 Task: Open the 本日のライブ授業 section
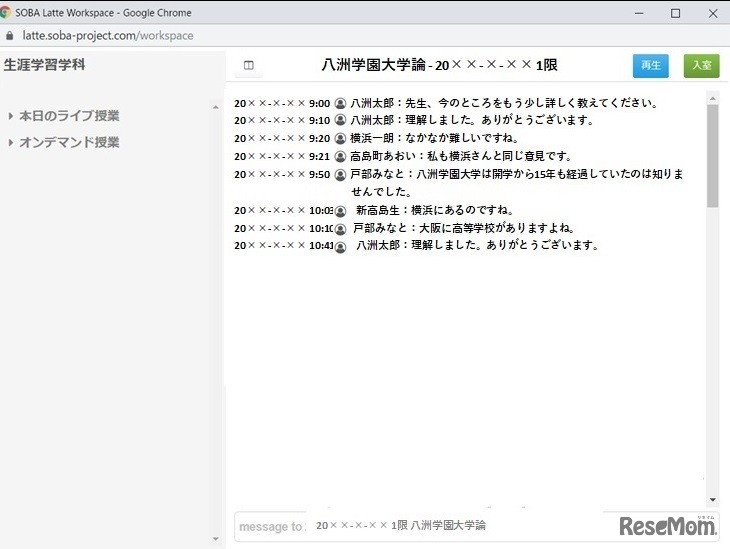tap(69, 116)
